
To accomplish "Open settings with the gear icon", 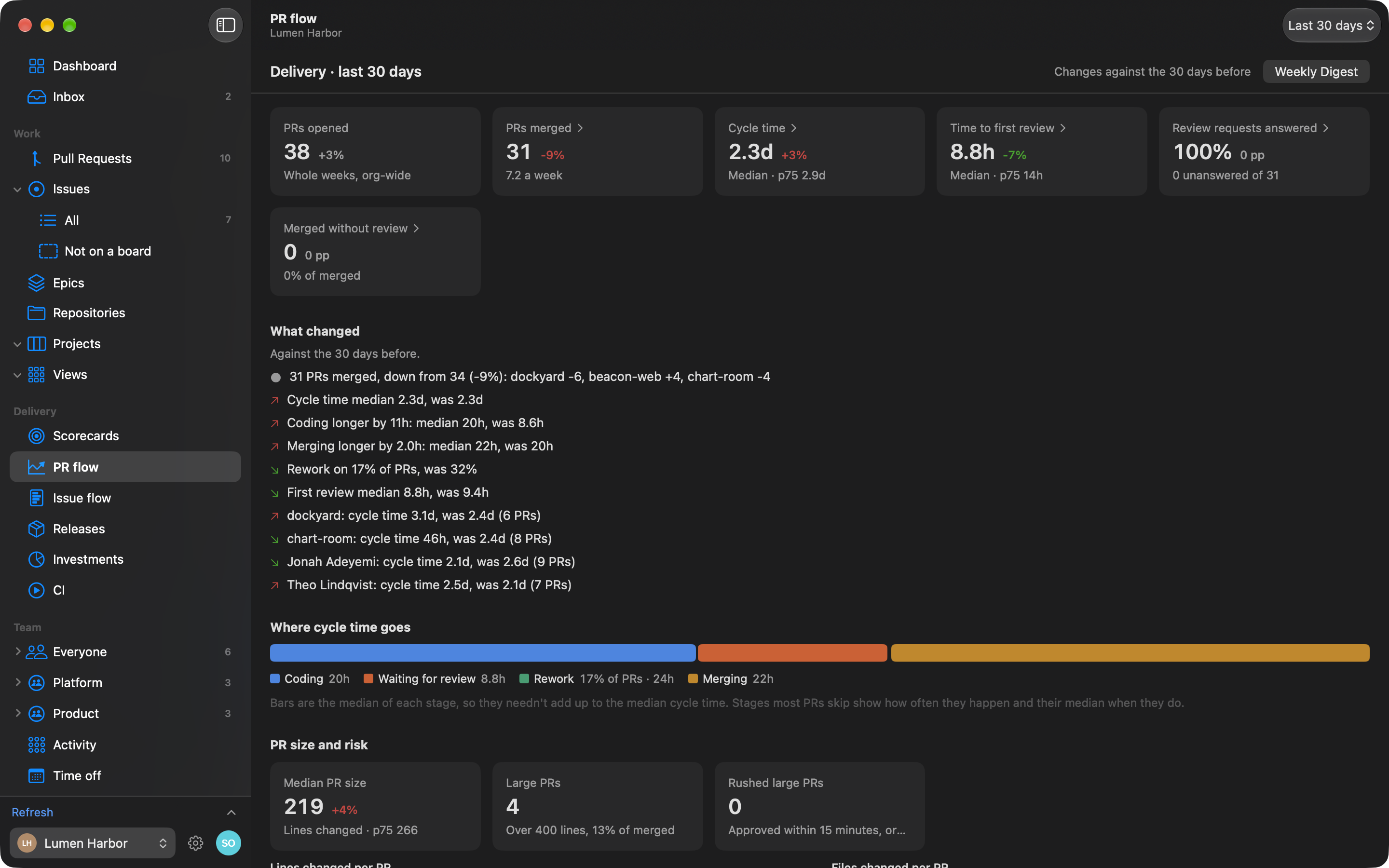I will pos(196,843).
